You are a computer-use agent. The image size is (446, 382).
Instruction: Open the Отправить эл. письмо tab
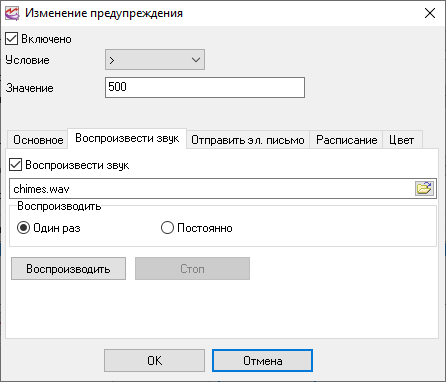coord(248,140)
